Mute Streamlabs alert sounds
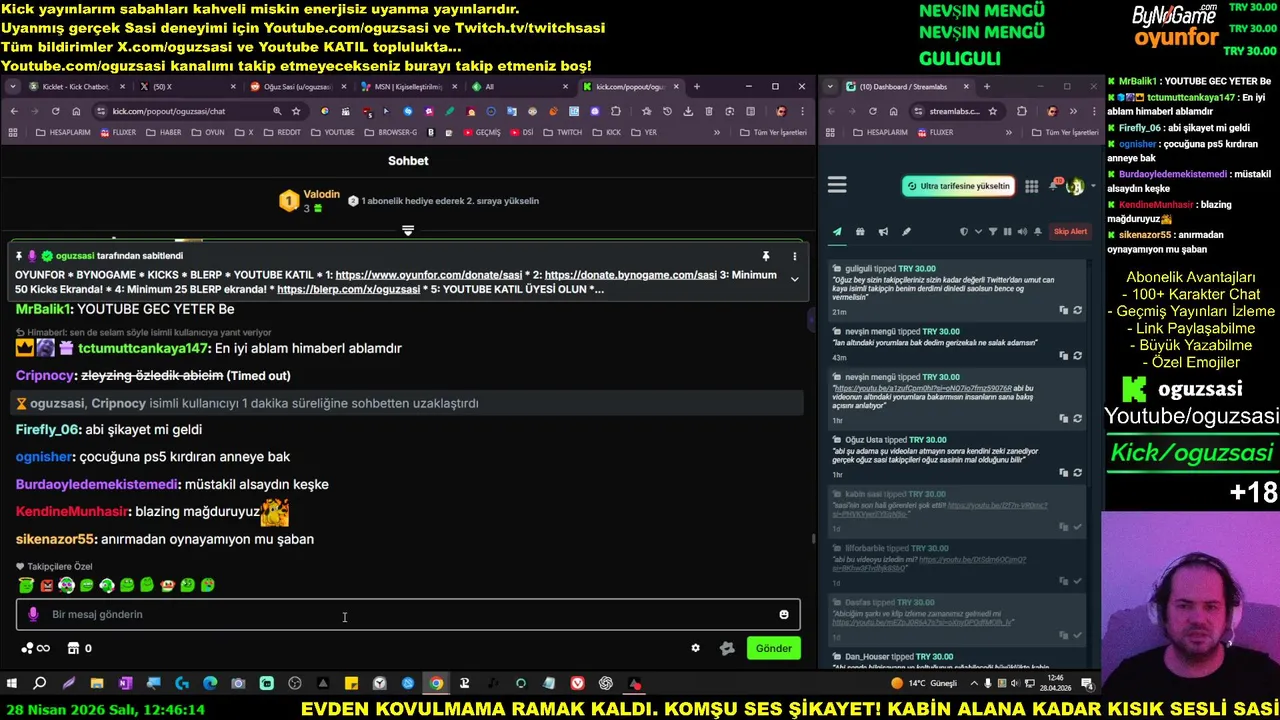The width and height of the screenshot is (1280, 720). [x=1021, y=232]
